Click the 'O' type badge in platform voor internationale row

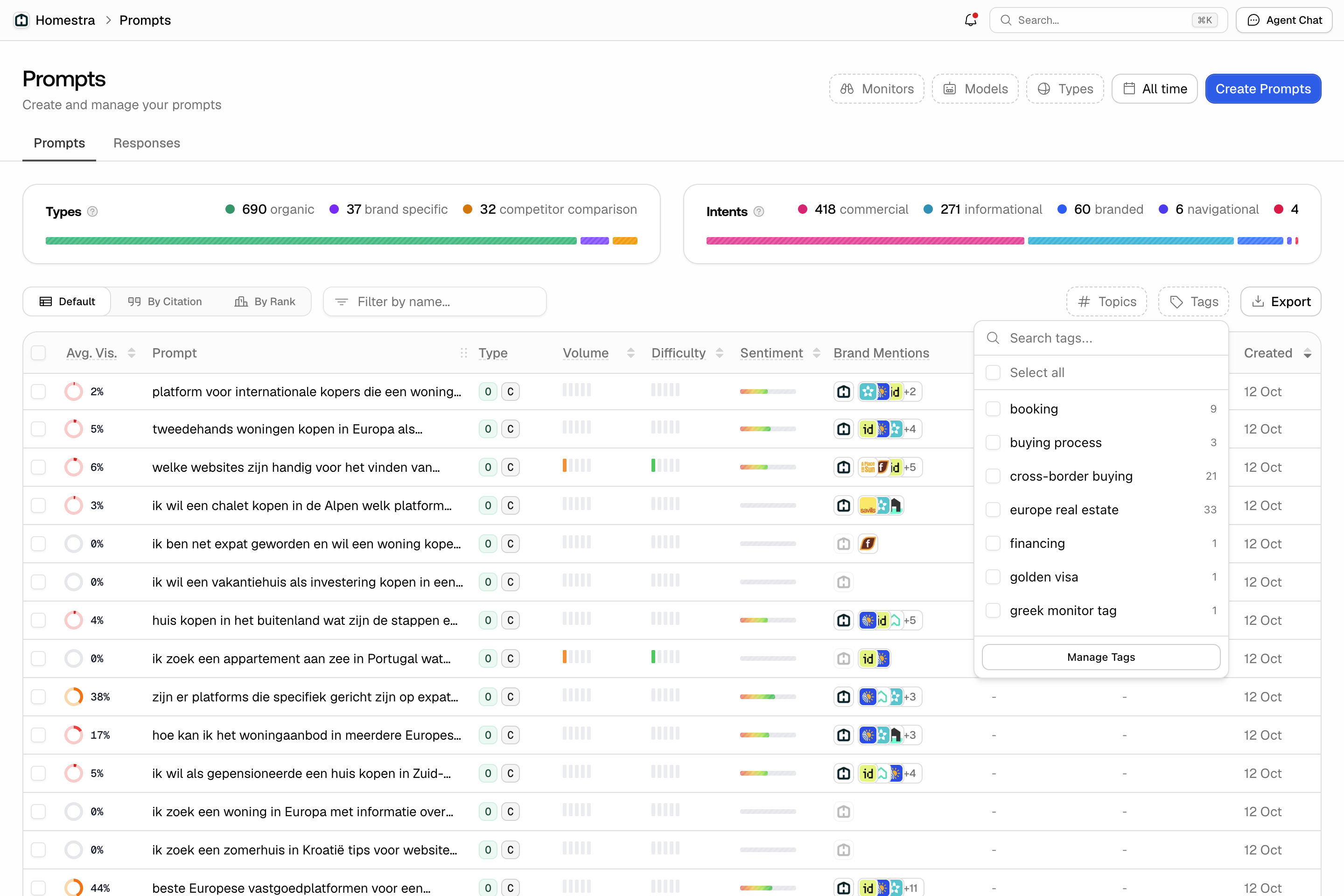[487, 392]
